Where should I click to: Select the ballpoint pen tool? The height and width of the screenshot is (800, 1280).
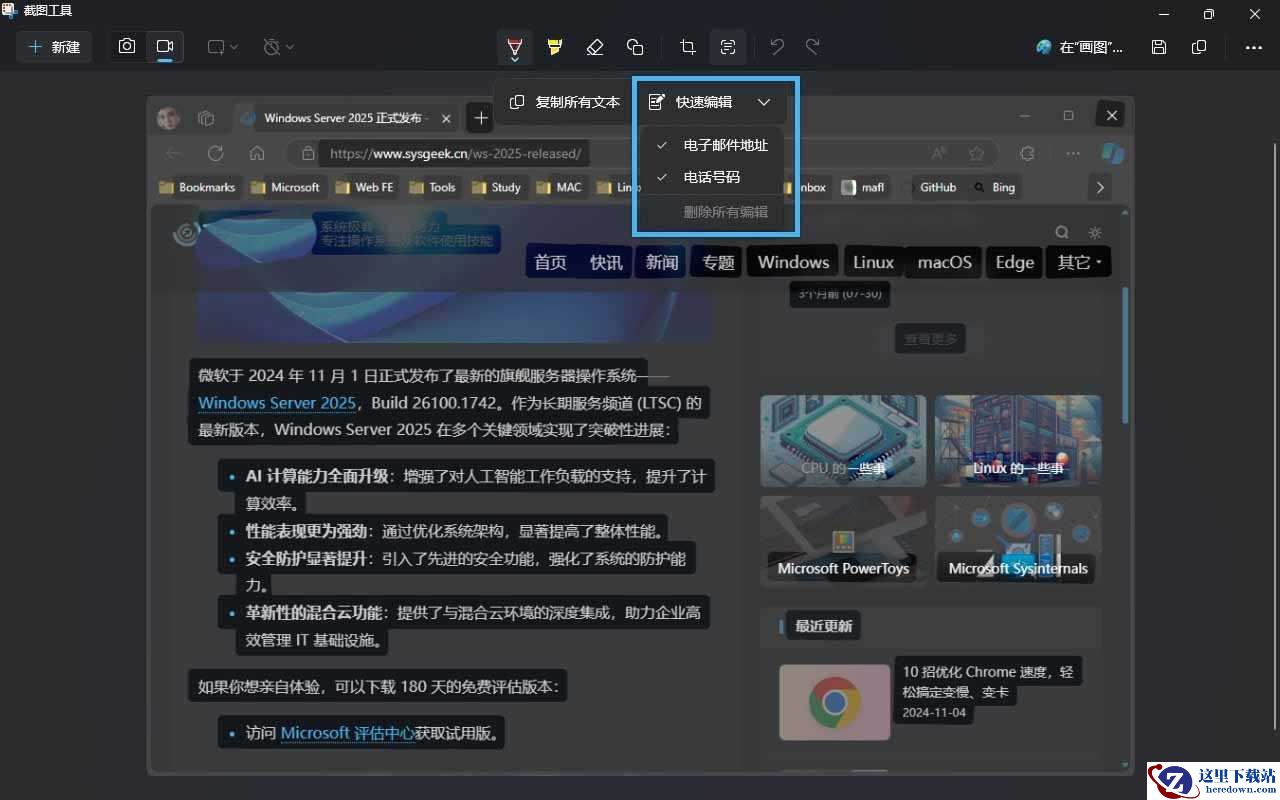[x=514, y=47]
